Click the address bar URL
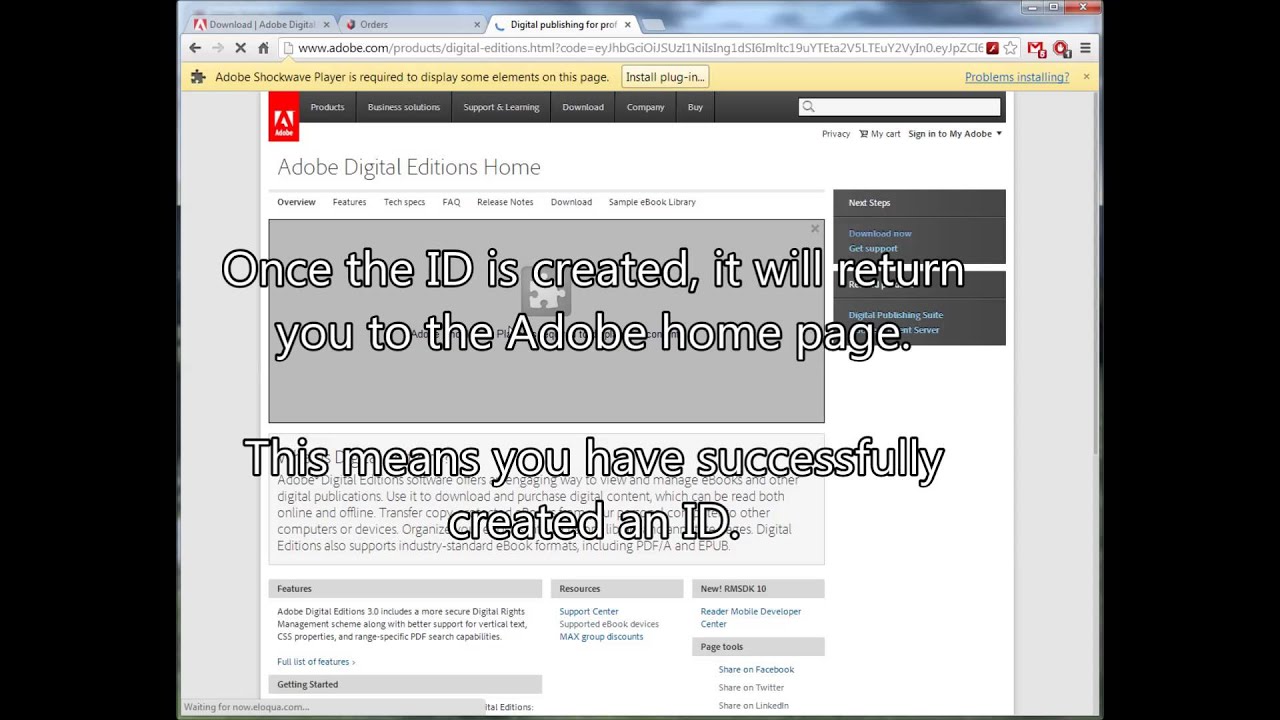Image resolution: width=1280 pixels, height=720 pixels. point(640,48)
